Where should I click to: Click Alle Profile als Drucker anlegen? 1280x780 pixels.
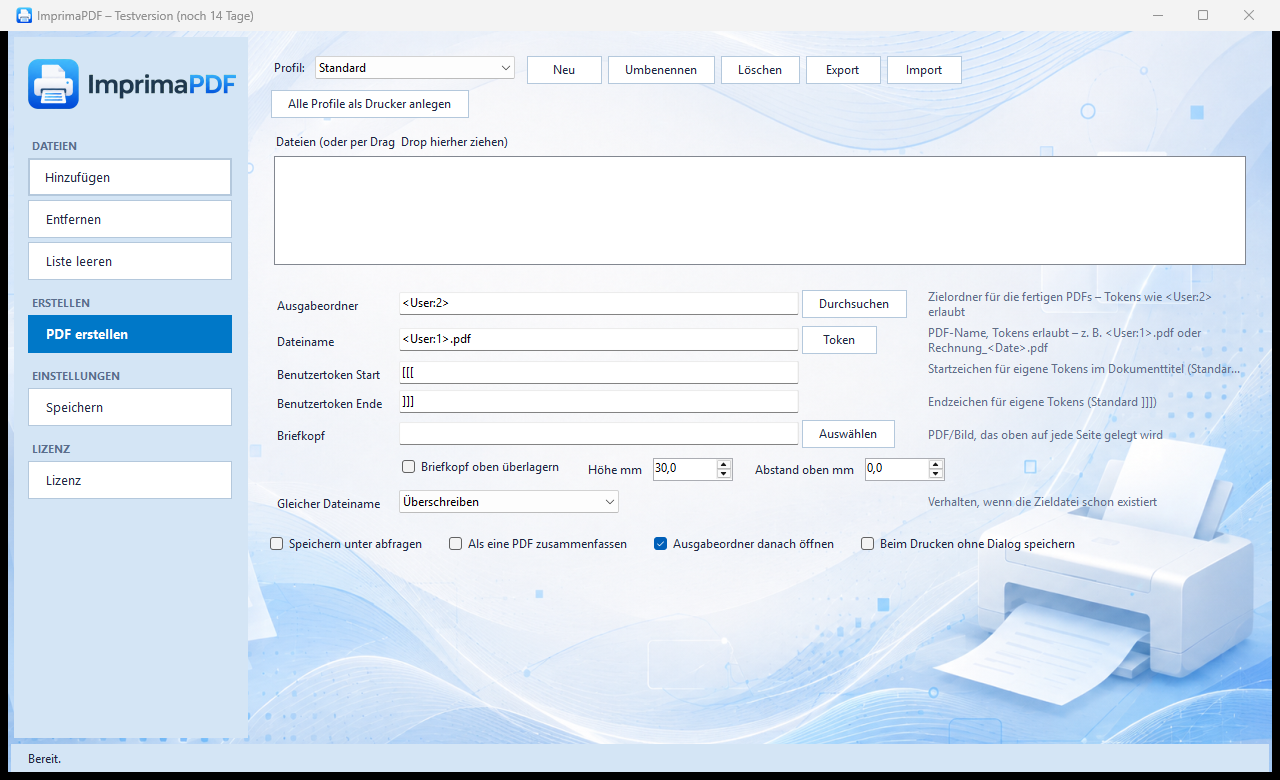coord(370,104)
